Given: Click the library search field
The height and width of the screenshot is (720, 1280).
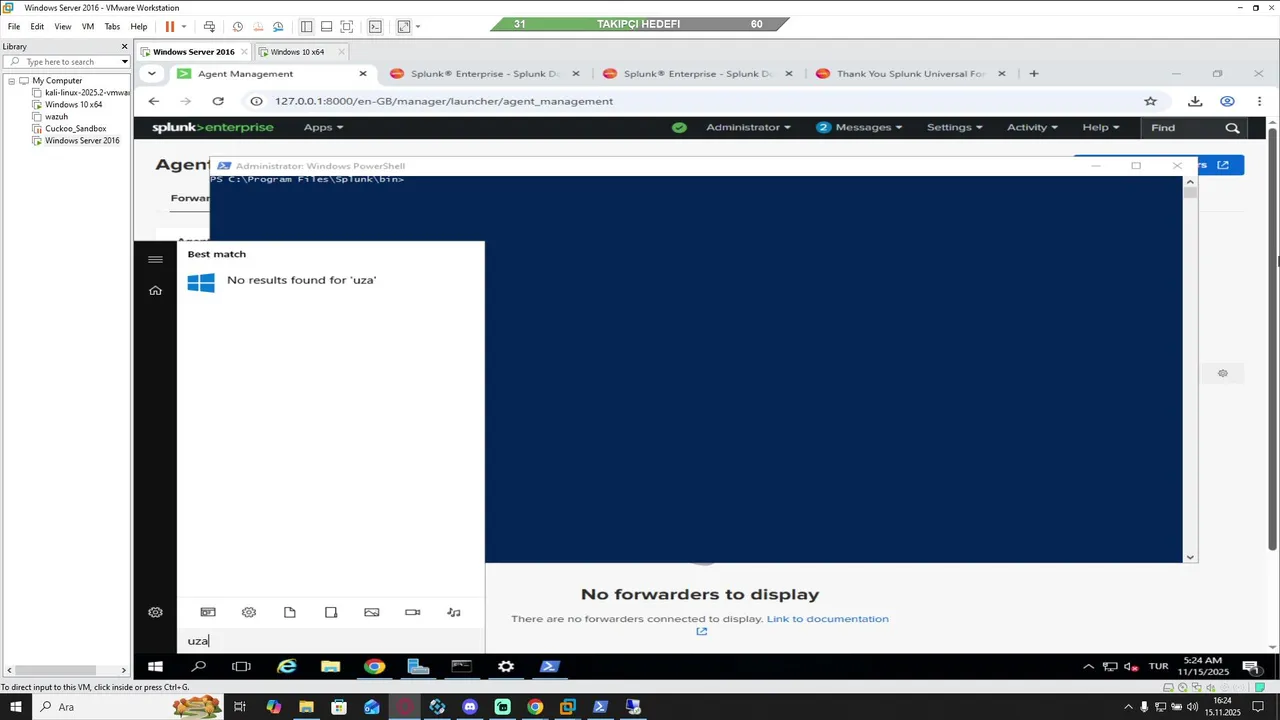Looking at the screenshot, I should tap(67, 62).
